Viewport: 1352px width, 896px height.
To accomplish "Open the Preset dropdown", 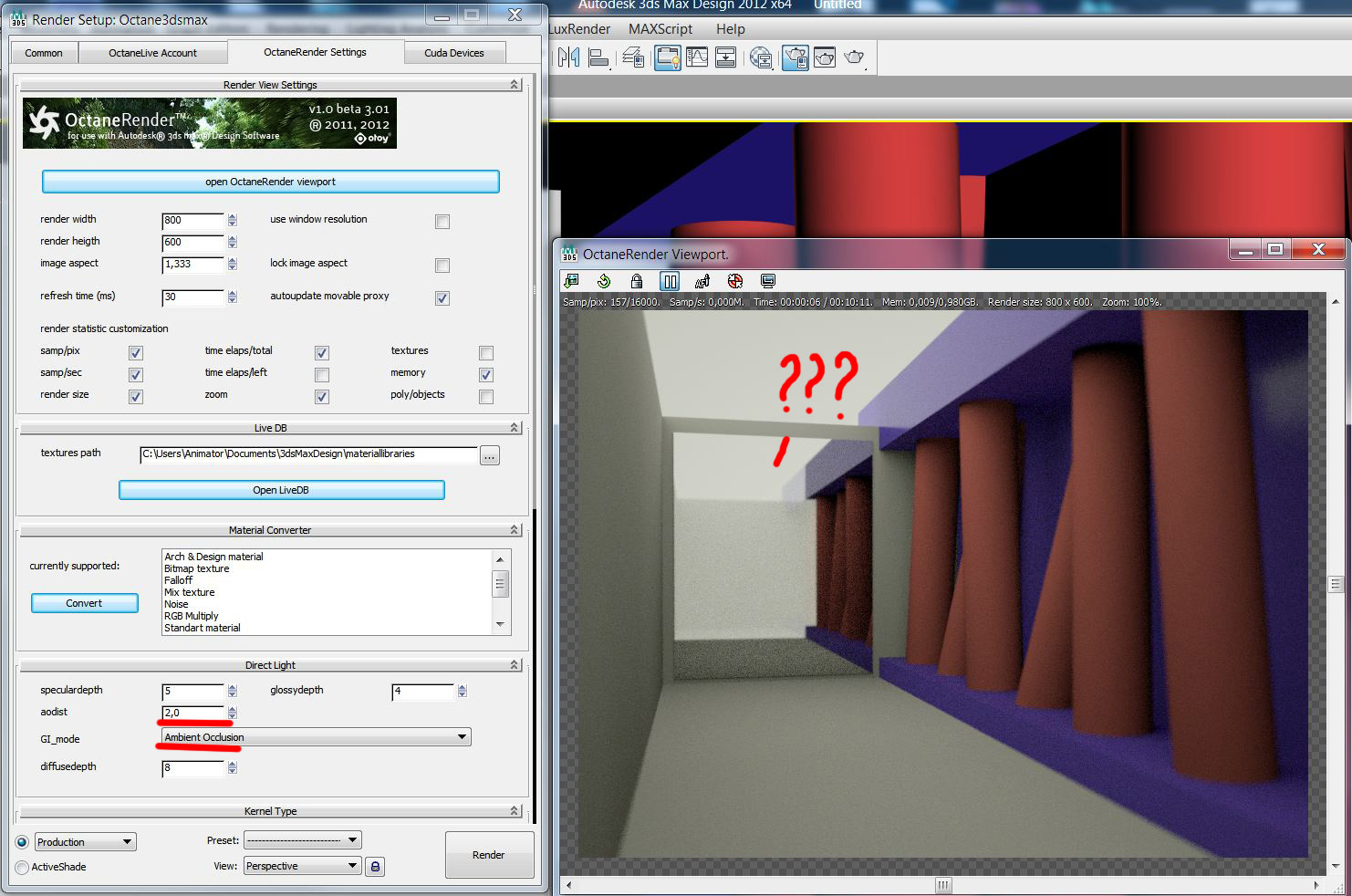I will [x=303, y=840].
